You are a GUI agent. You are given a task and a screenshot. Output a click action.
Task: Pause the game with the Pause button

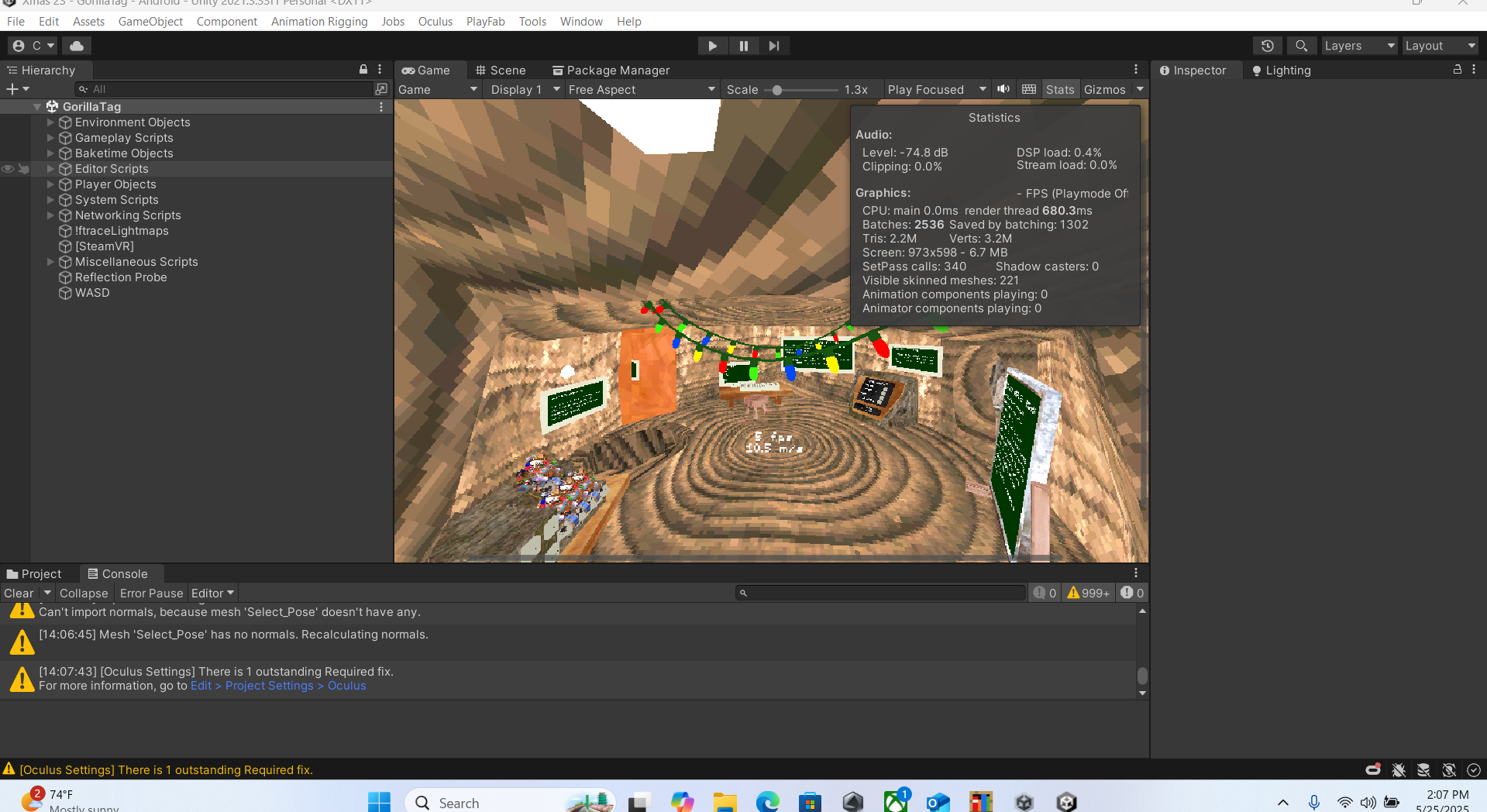[x=744, y=46]
